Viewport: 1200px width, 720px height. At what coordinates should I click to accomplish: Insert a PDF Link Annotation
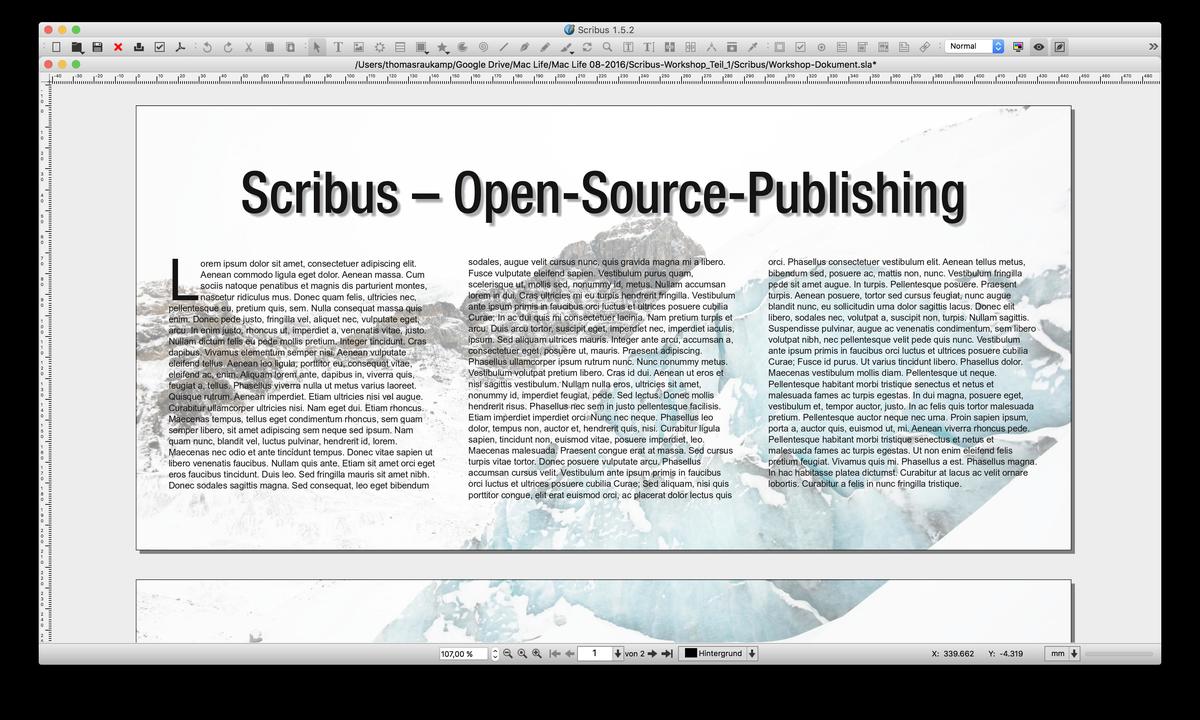(925, 47)
